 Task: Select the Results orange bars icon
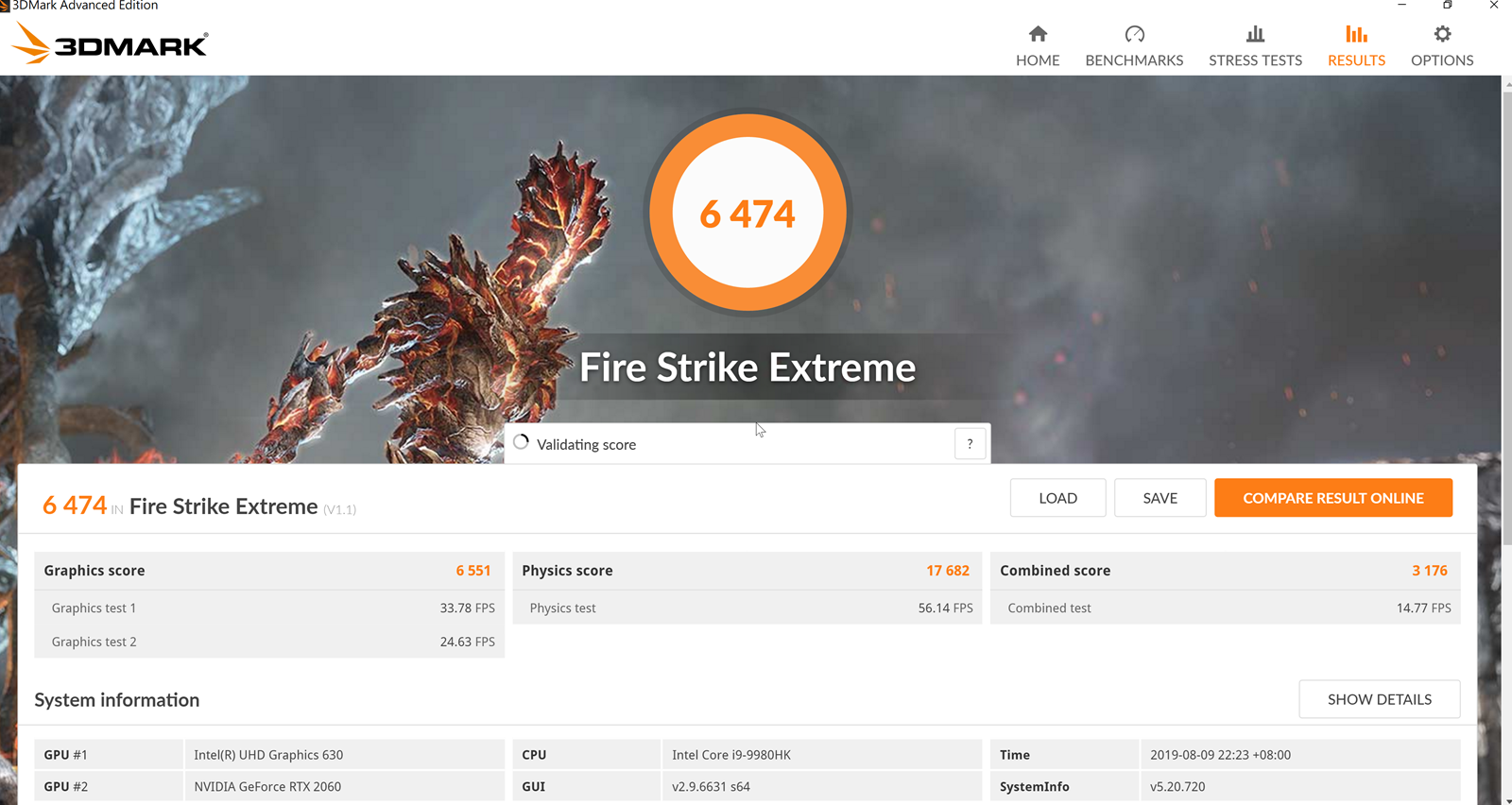pos(1356,34)
